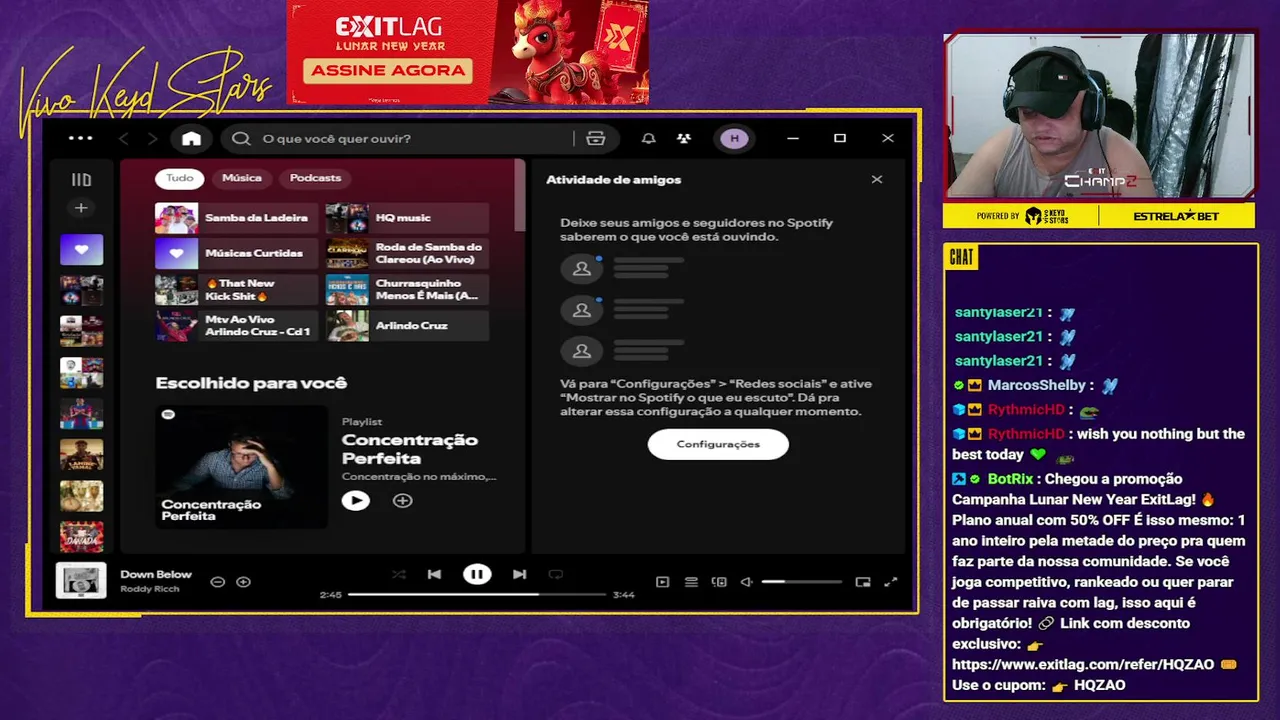
Task: Open the playback queue icon
Action: tap(691, 582)
